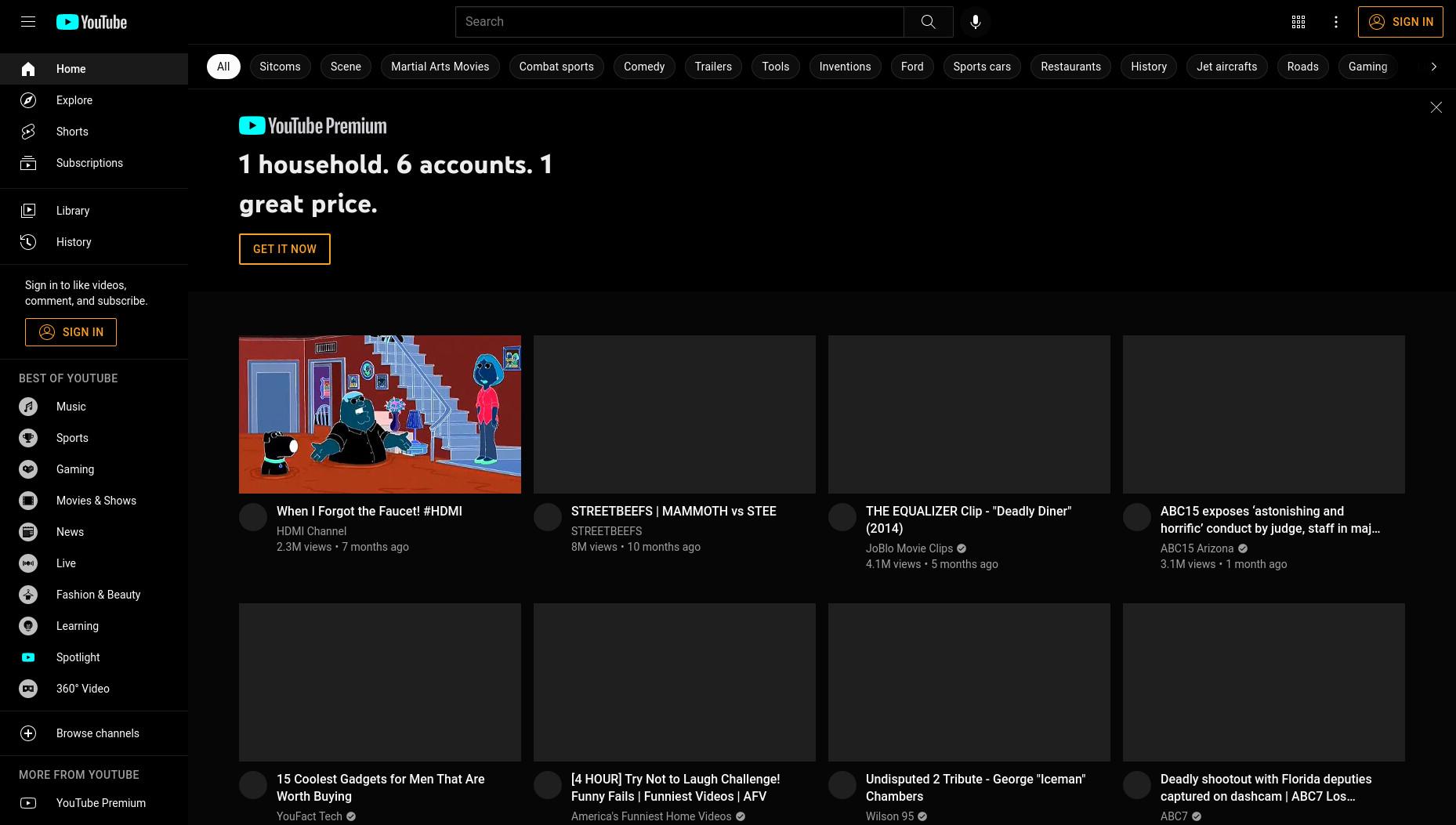Click the magnifier search button
Screen dimensions: 1456x825
tap(929, 22)
